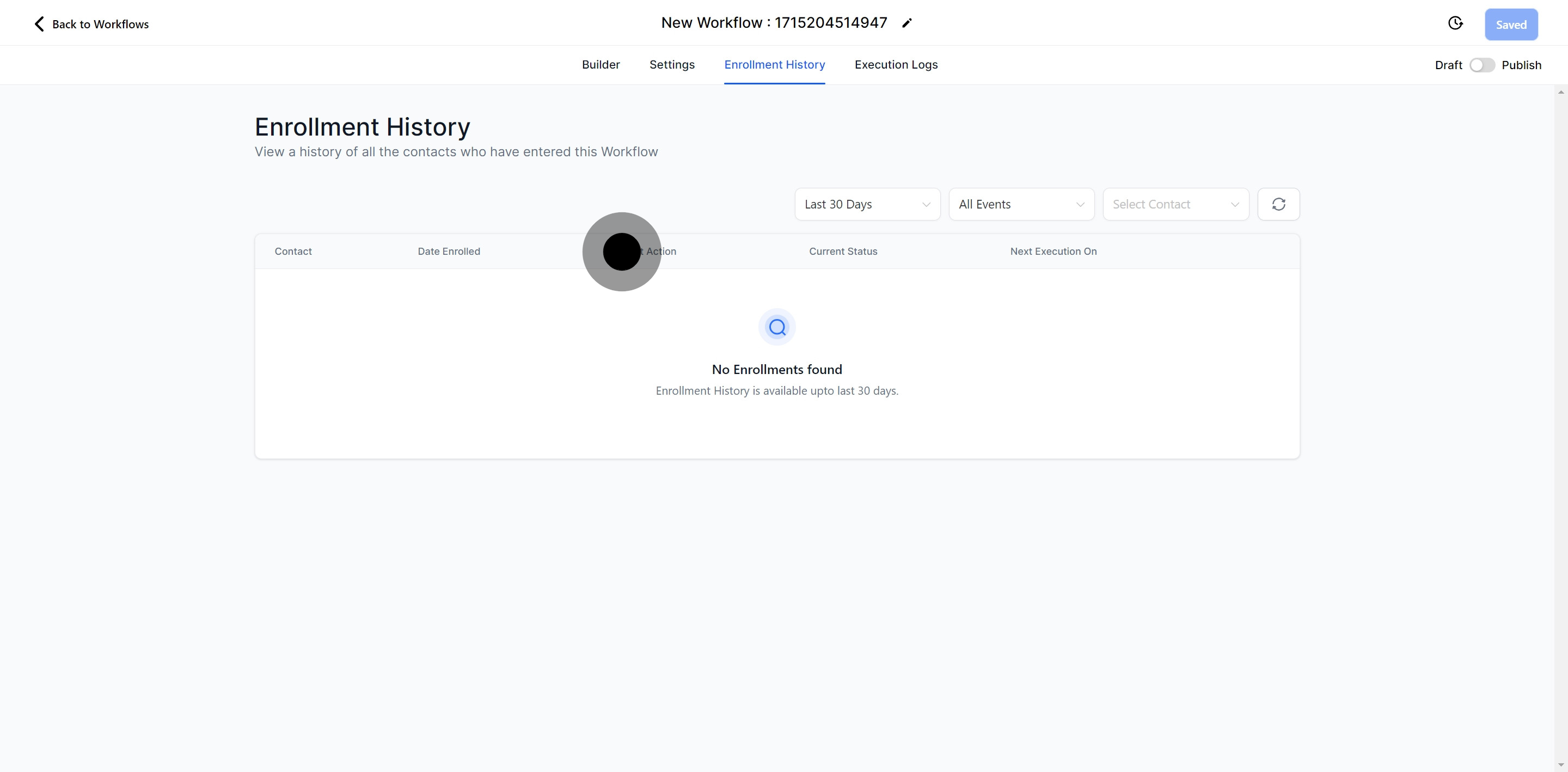1568x772 pixels.
Task: Click chevron arrow in Last 30 Days
Action: pyautogui.click(x=926, y=205)
